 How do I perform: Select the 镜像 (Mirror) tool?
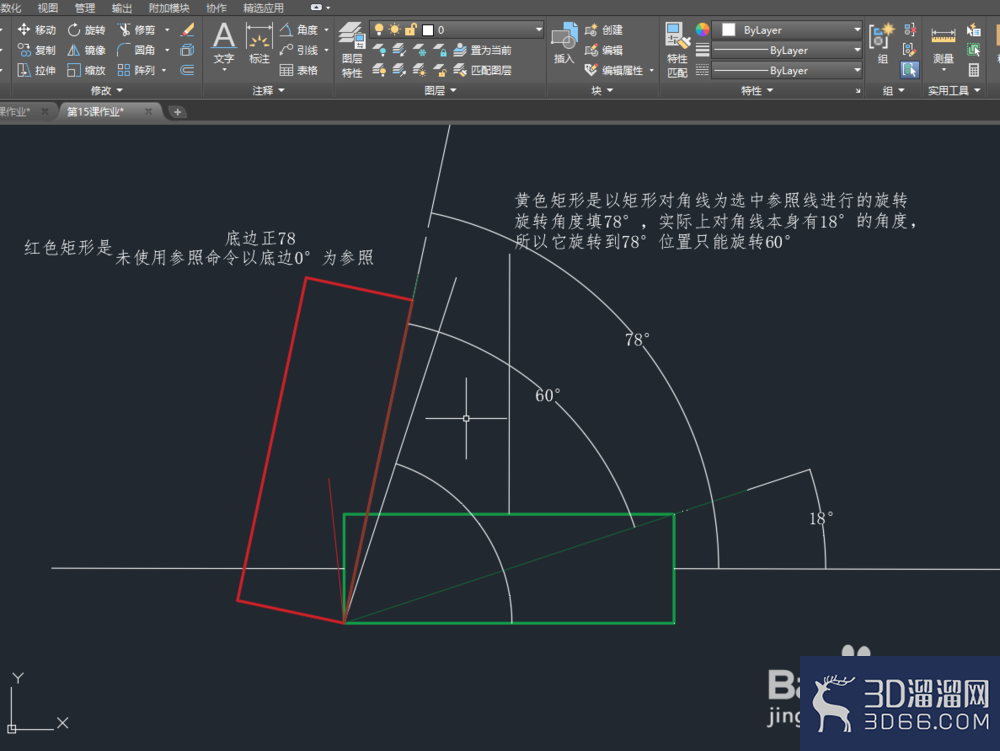tap(86, 50)
